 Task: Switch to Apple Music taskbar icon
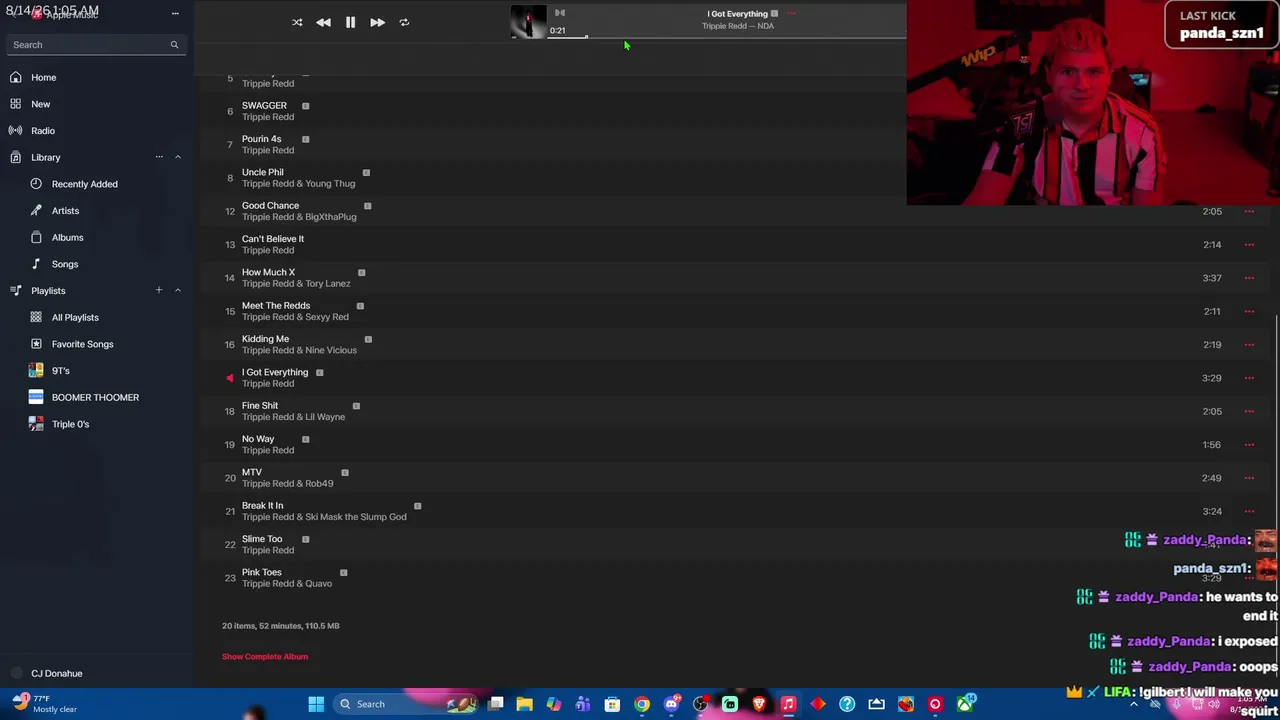(788, 704)
